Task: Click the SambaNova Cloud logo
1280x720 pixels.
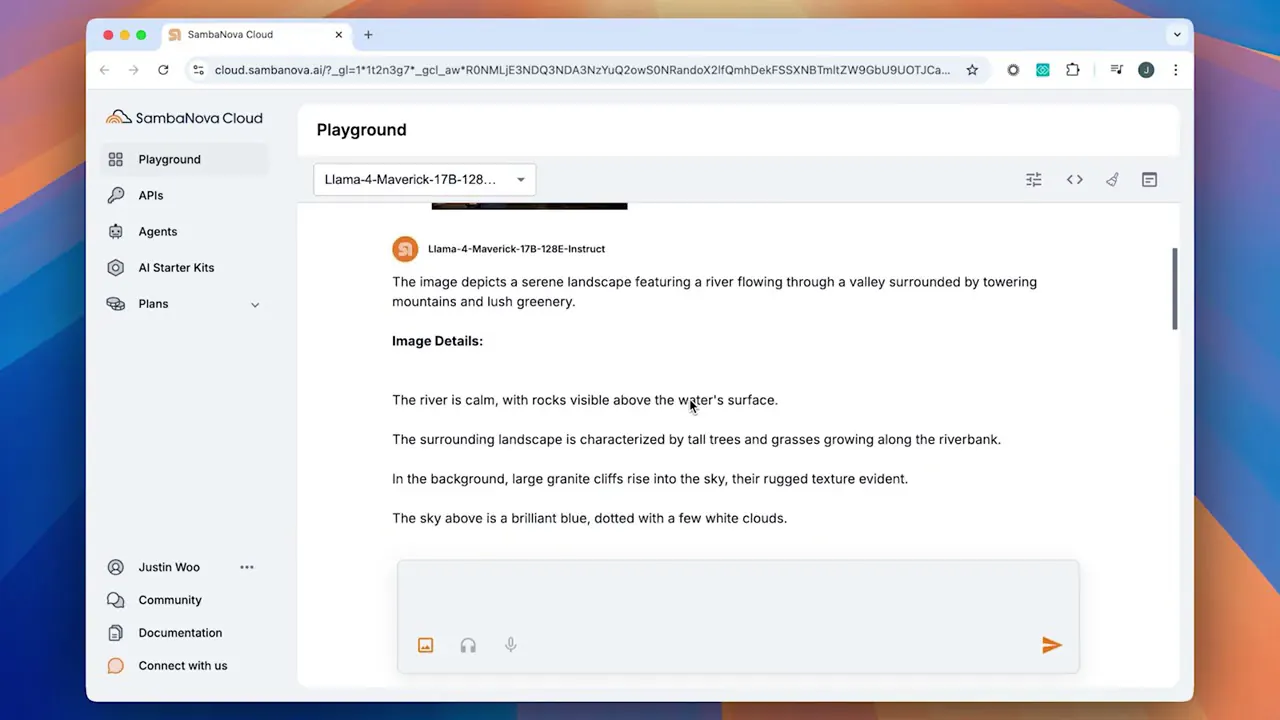Action: coord(184,118)
